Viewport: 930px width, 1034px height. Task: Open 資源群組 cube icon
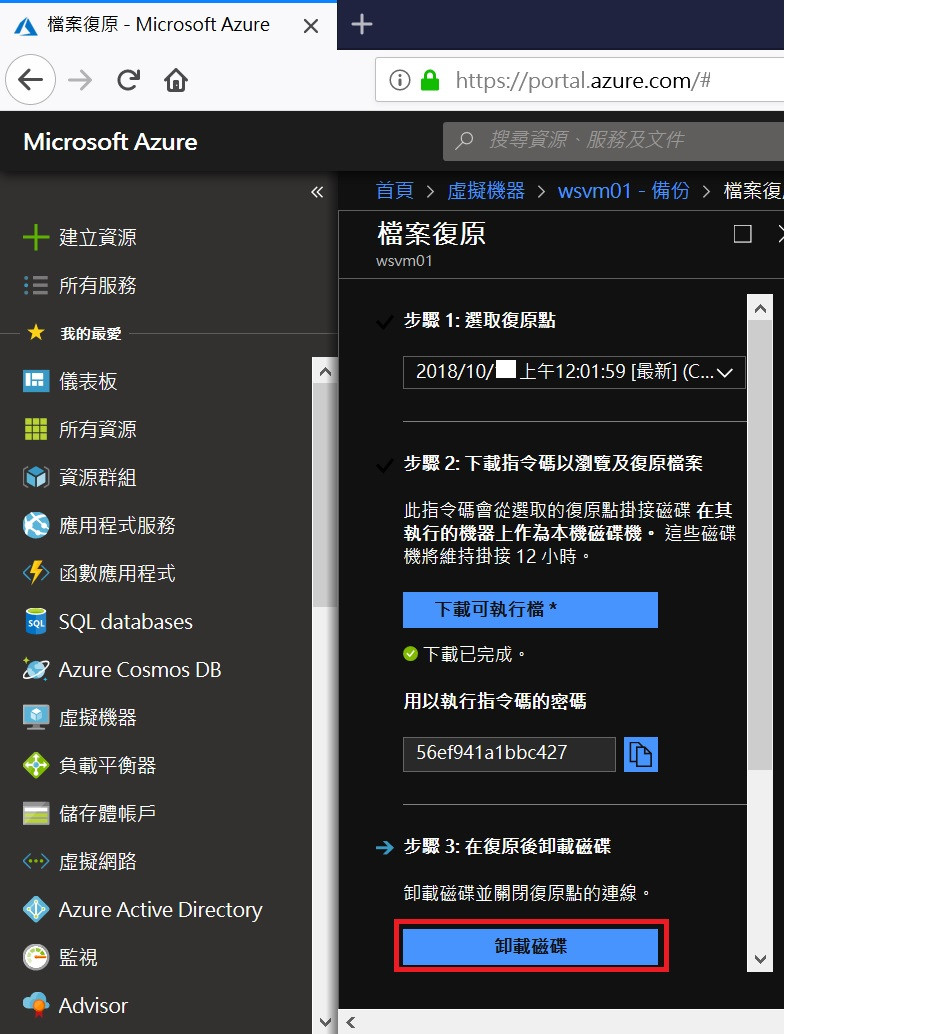click(36, 477)
